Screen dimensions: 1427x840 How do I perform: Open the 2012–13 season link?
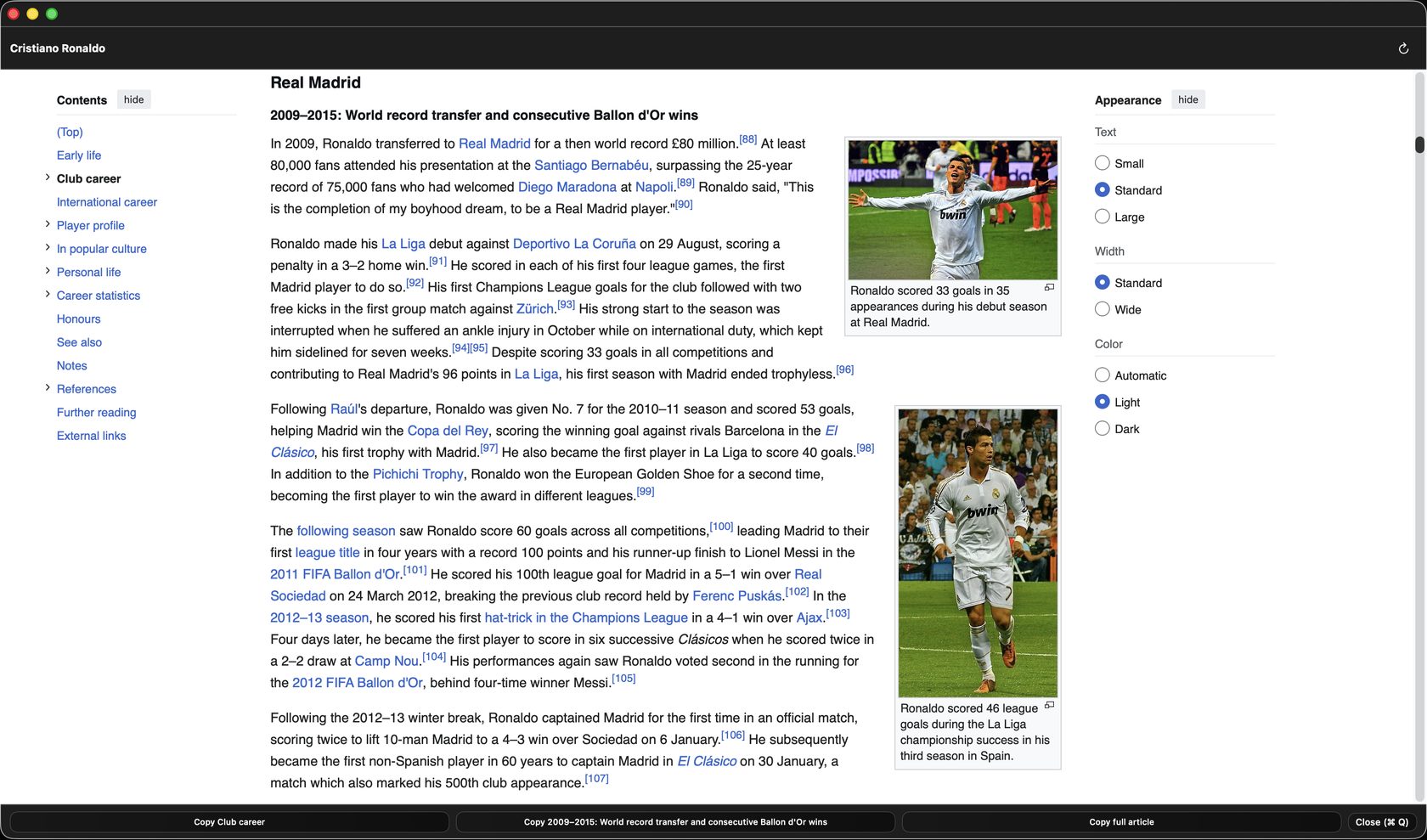click(x=319, y=617)
